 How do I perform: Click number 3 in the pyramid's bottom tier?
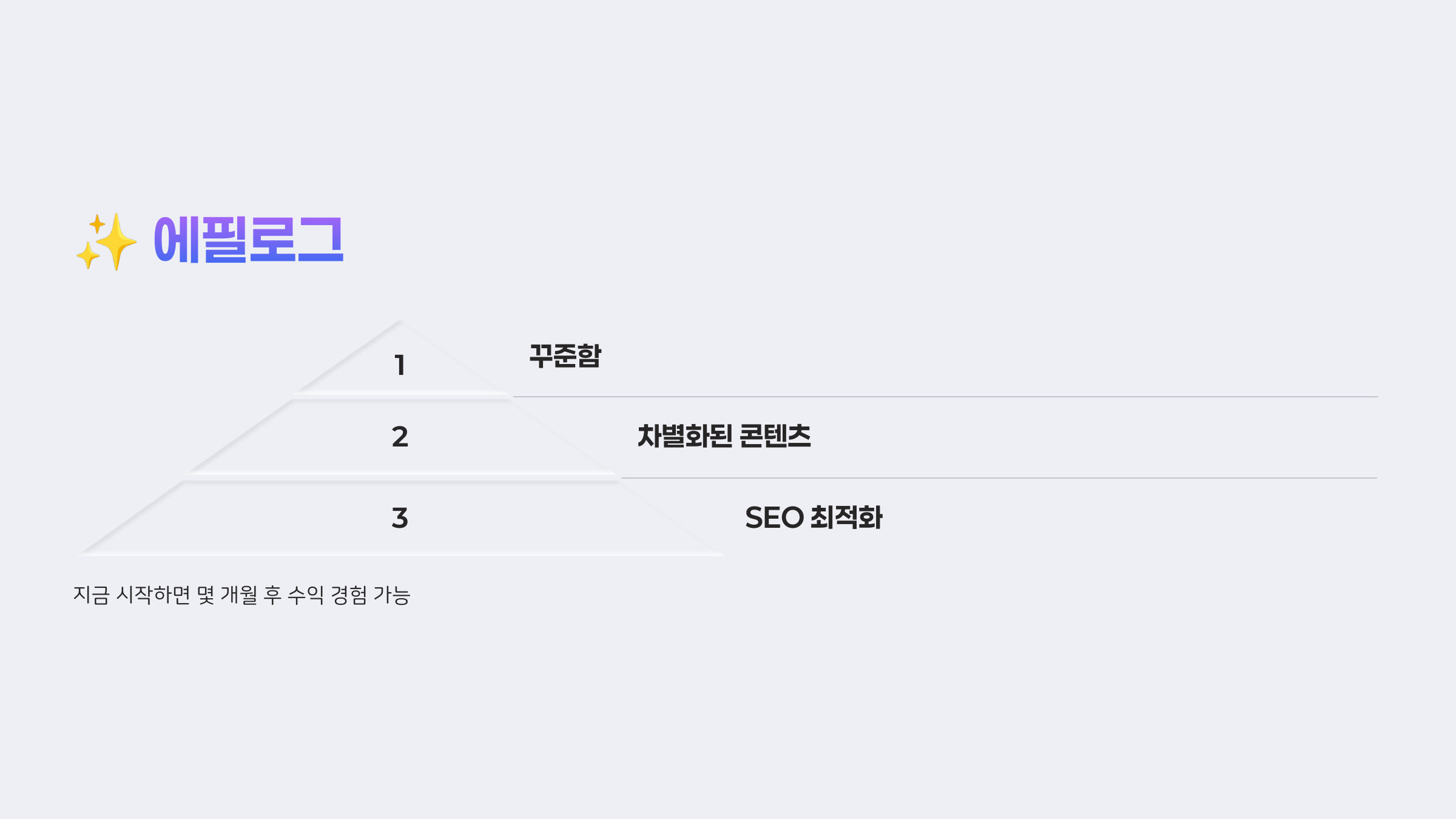400,518
